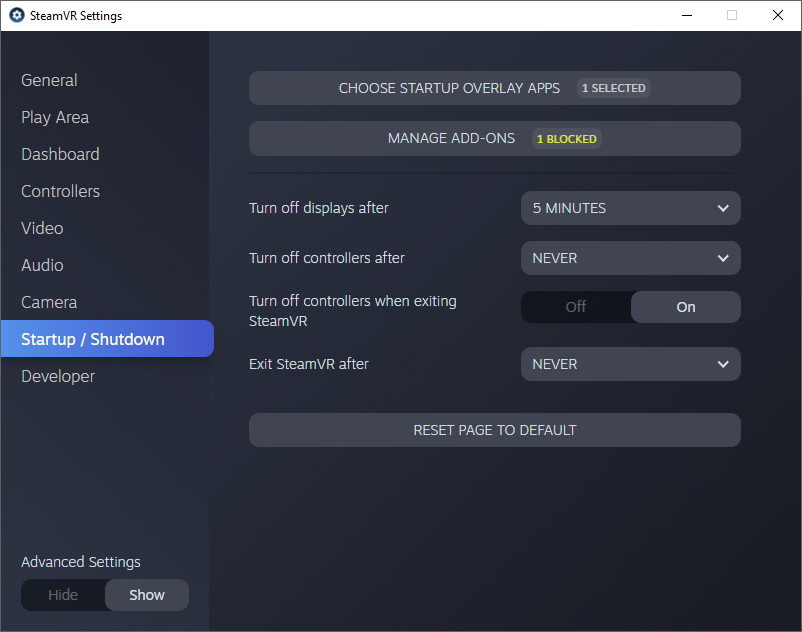The image size is (802, 632).
Task: Open the Audio settings tab
Action: pyautogui.click(x=42, y=265)
